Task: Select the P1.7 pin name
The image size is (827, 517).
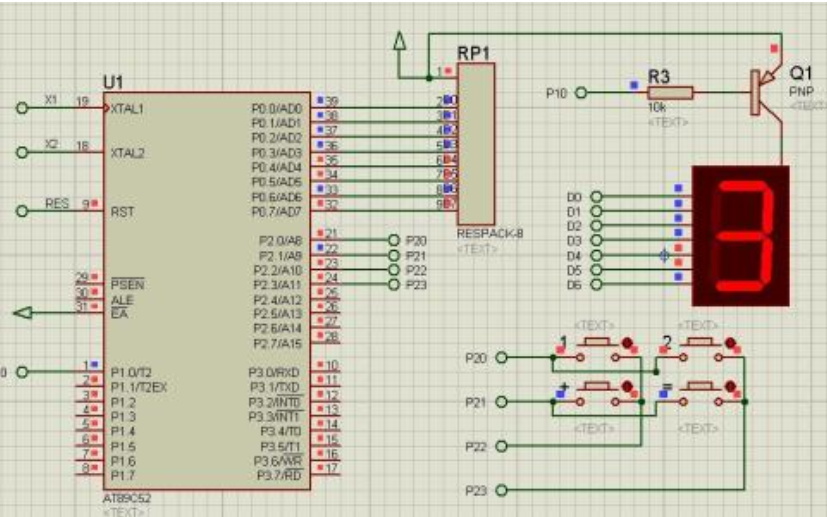Action: click(123, 476)
